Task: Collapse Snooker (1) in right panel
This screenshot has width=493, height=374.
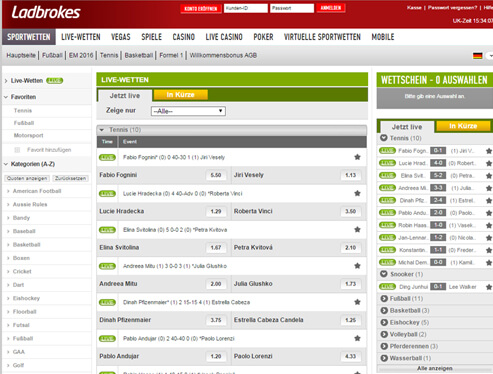Action: click(x=384, y=274)
